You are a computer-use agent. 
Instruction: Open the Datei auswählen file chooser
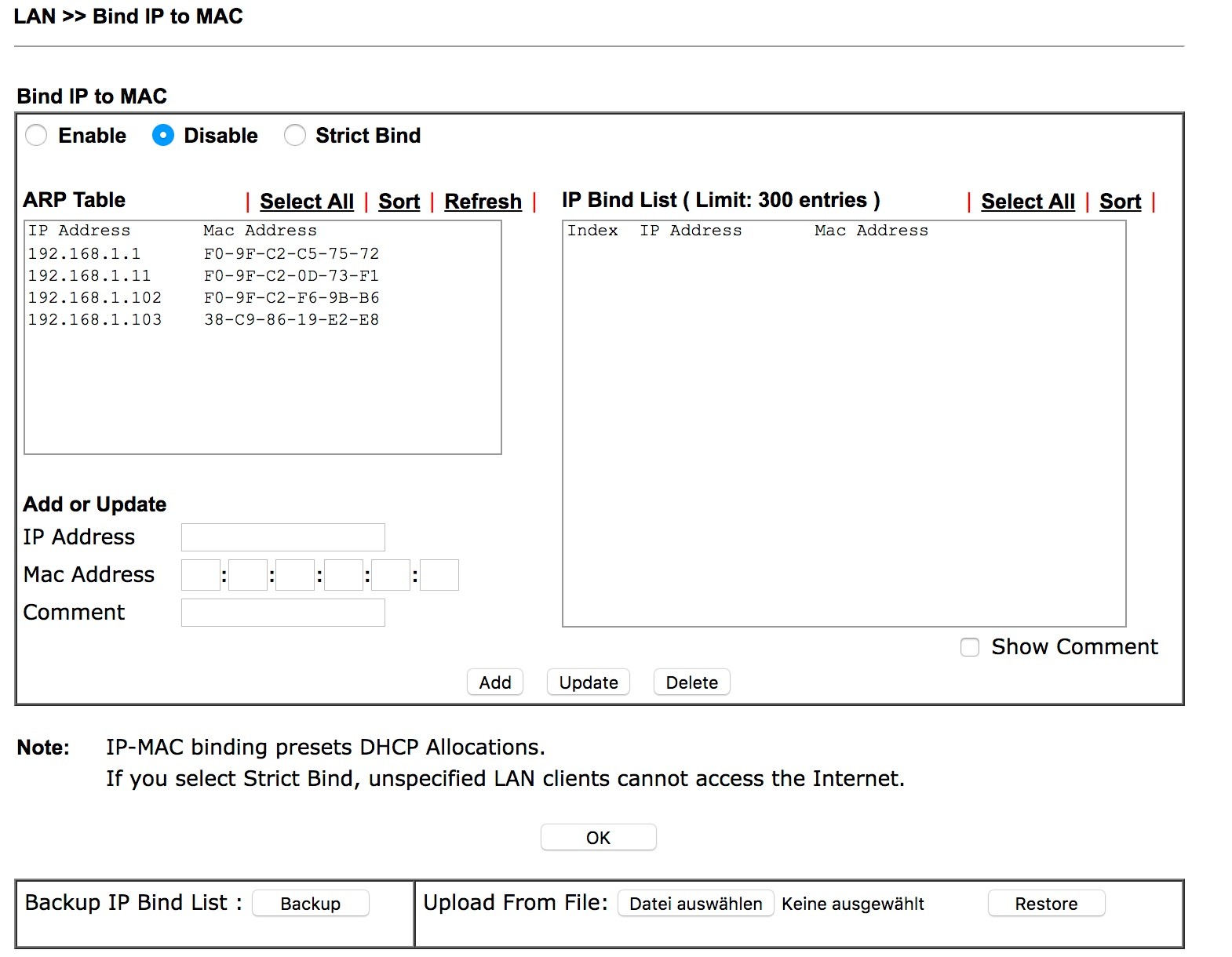pos(695,904)
